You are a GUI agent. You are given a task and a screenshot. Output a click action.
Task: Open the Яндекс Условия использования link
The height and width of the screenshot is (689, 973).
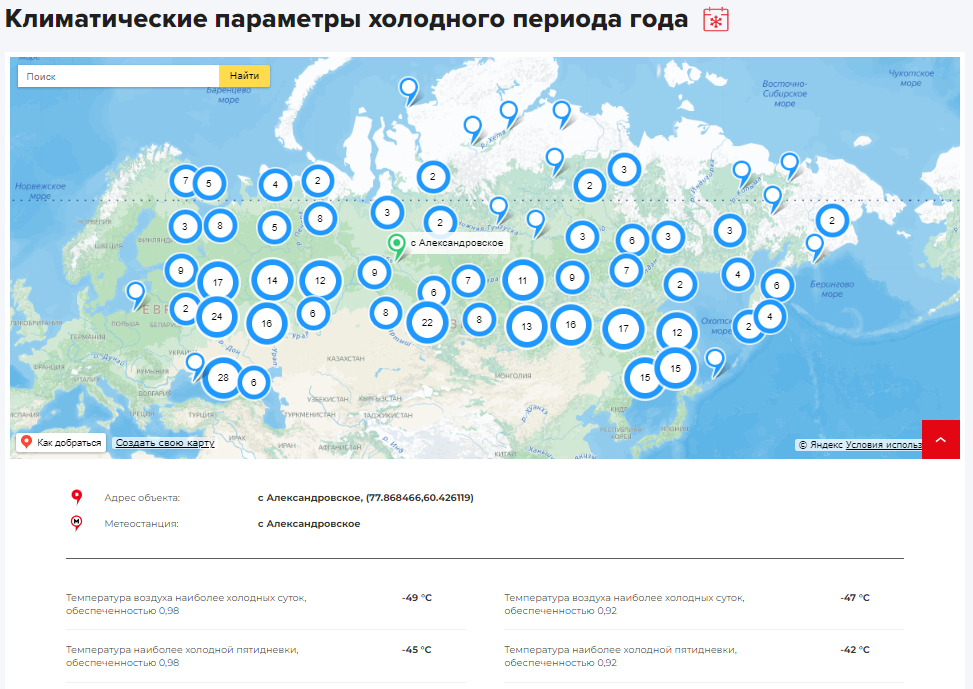click(883, 445)
